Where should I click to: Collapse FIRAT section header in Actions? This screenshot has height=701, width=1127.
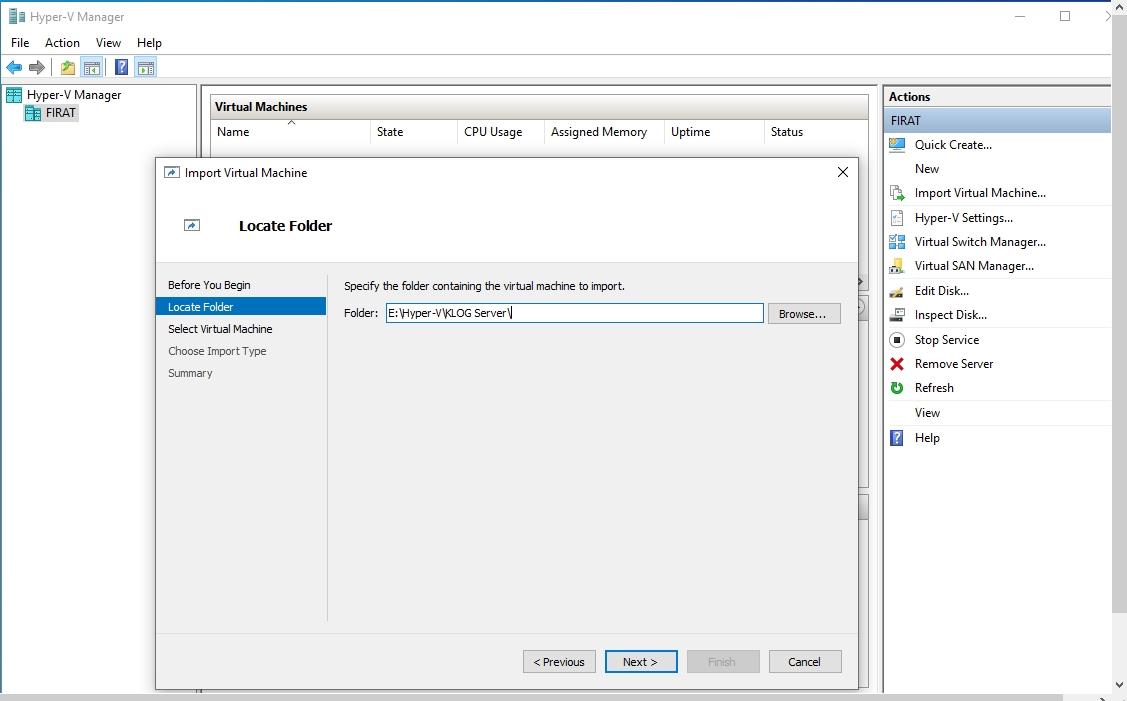(x=997, y=120)
